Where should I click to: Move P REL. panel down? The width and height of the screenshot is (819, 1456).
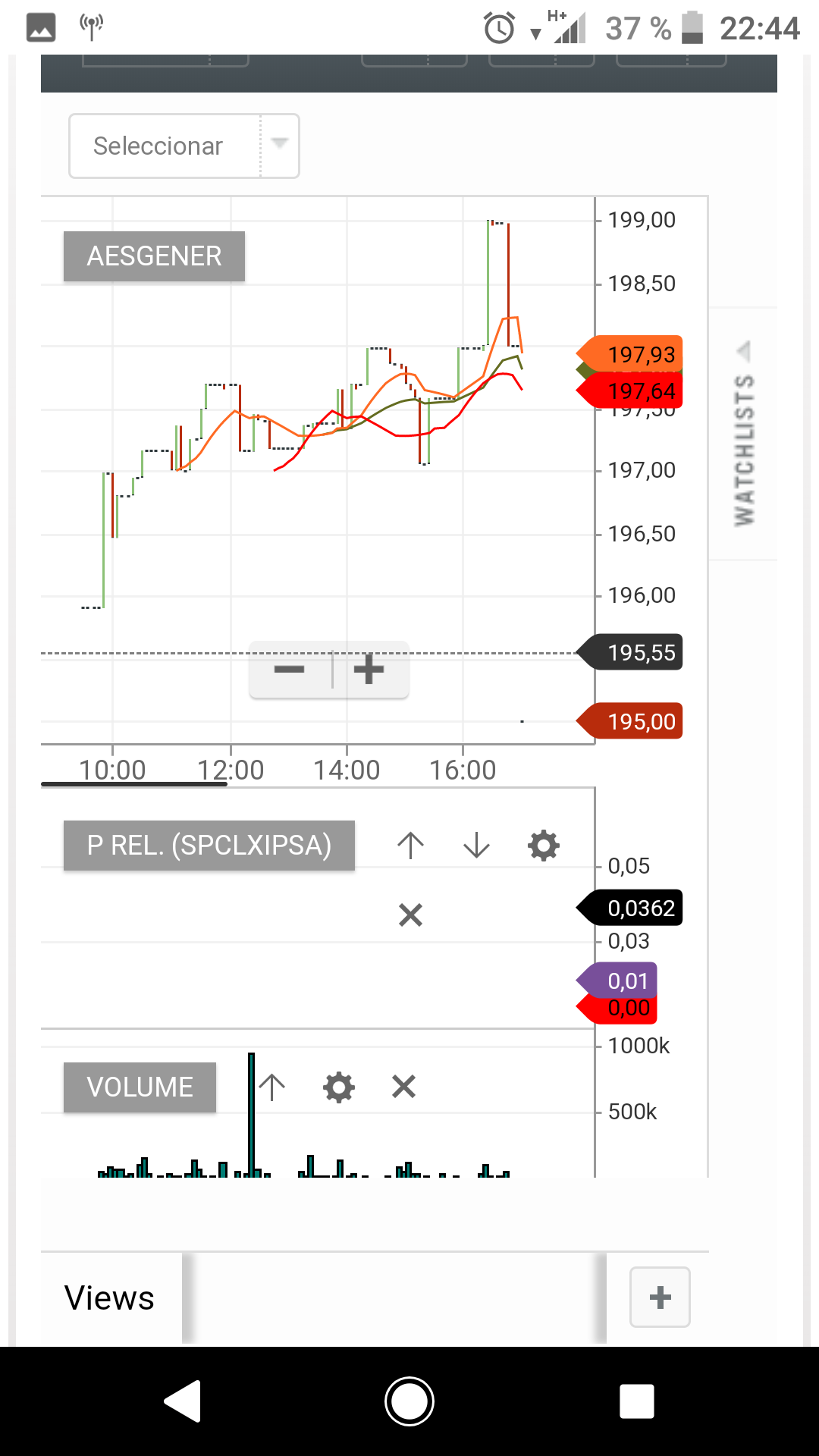point(476,846)
